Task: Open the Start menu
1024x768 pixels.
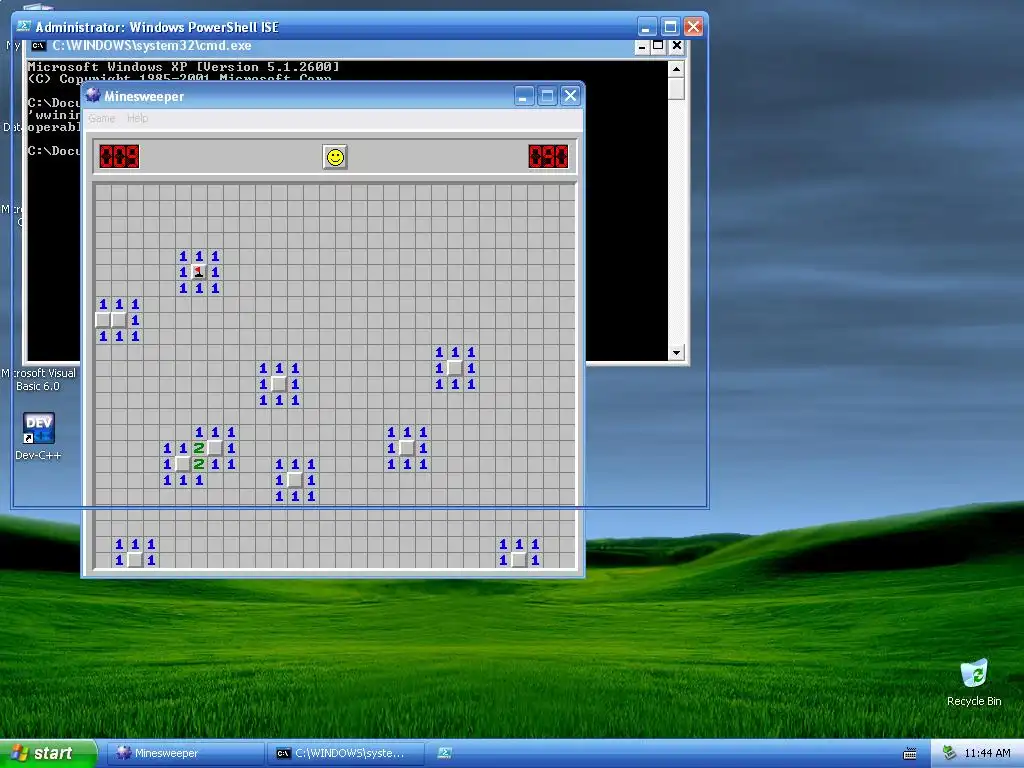Action: click(x=48, y=753)
